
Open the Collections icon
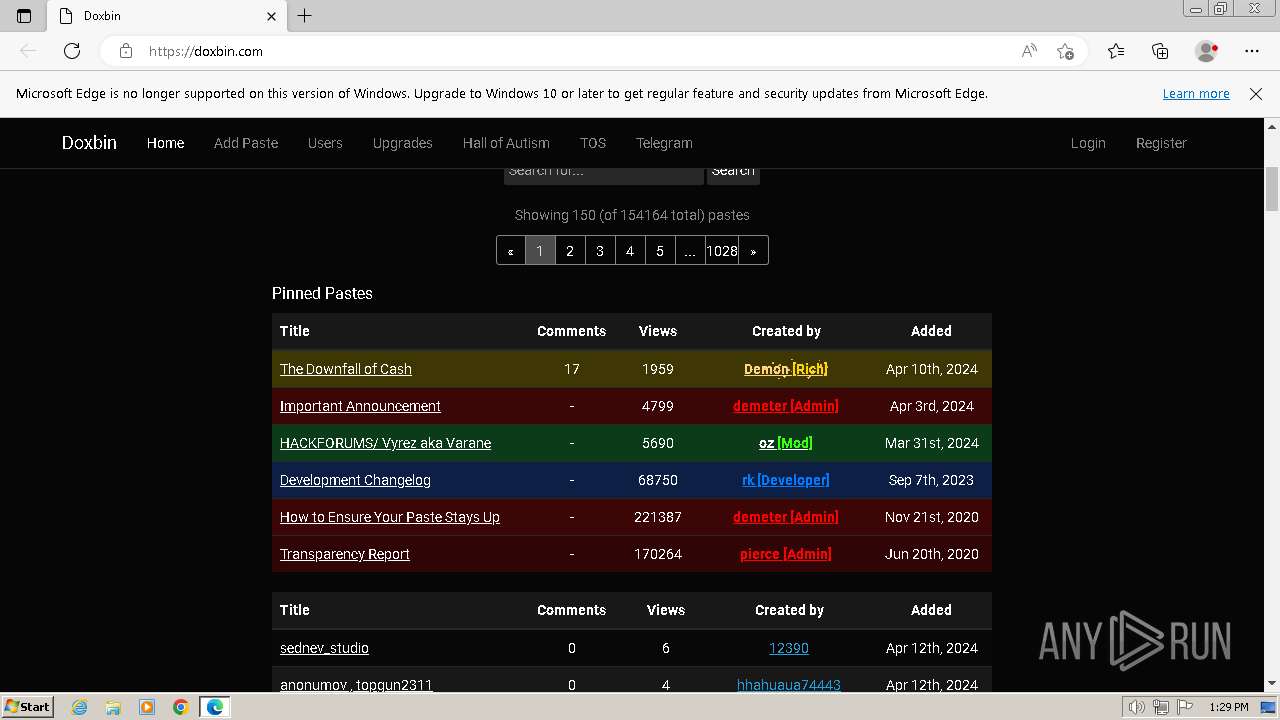(x=1160, y=51)
